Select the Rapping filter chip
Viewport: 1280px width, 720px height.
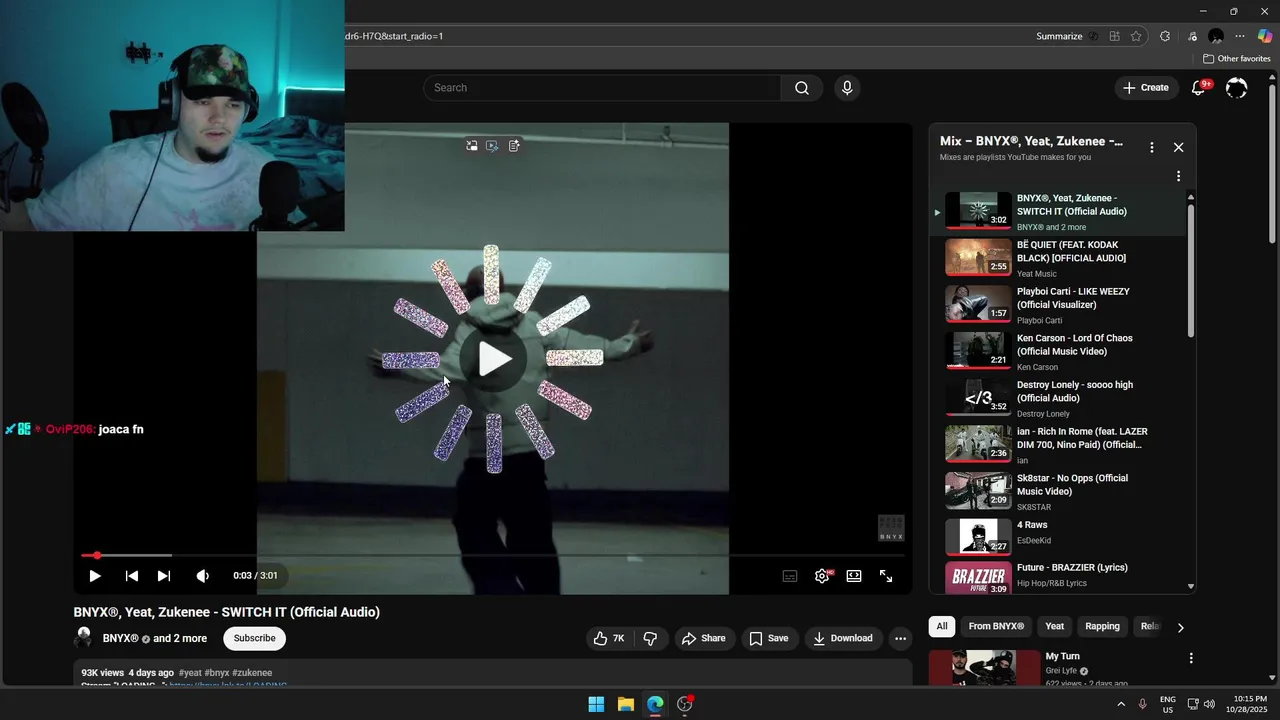1102,626
